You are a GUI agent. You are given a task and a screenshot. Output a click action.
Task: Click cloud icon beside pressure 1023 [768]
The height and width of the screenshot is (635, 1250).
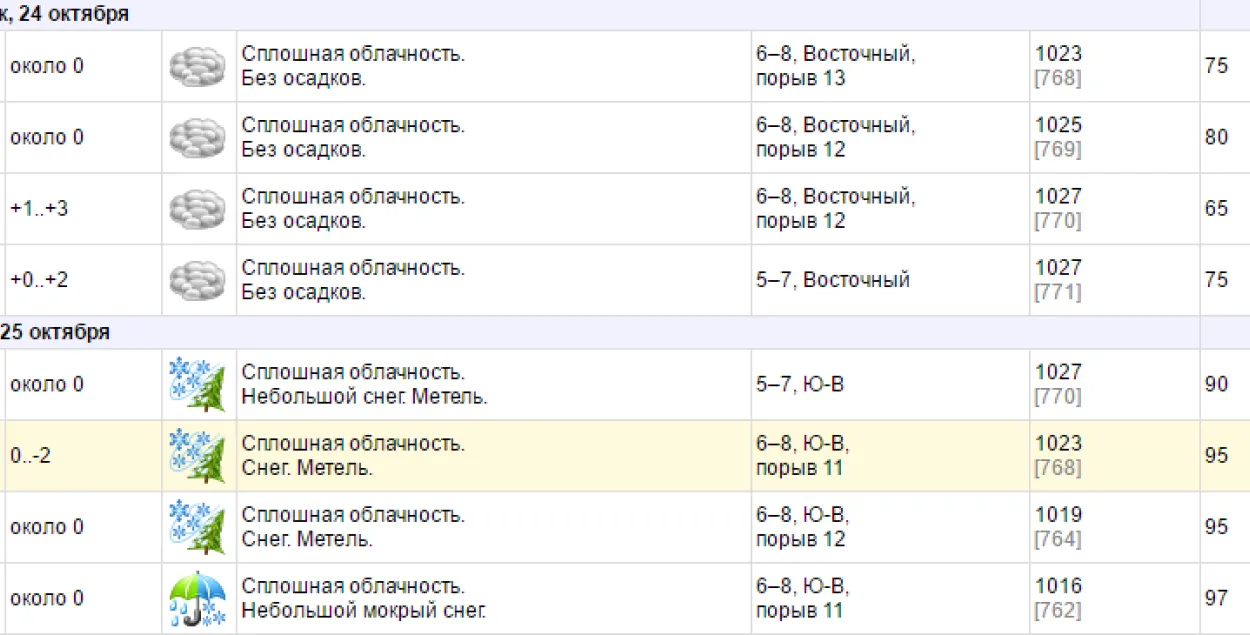(x=198, y=67)
